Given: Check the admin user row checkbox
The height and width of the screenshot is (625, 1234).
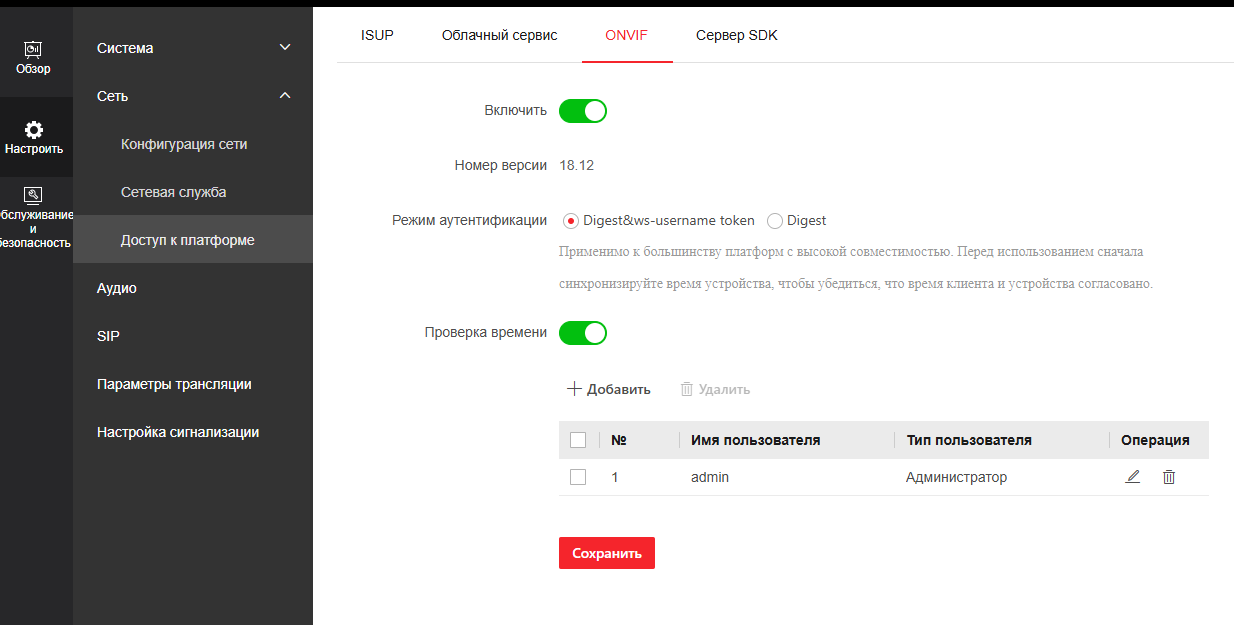Looking at the screenshot, I should [578, 477].
